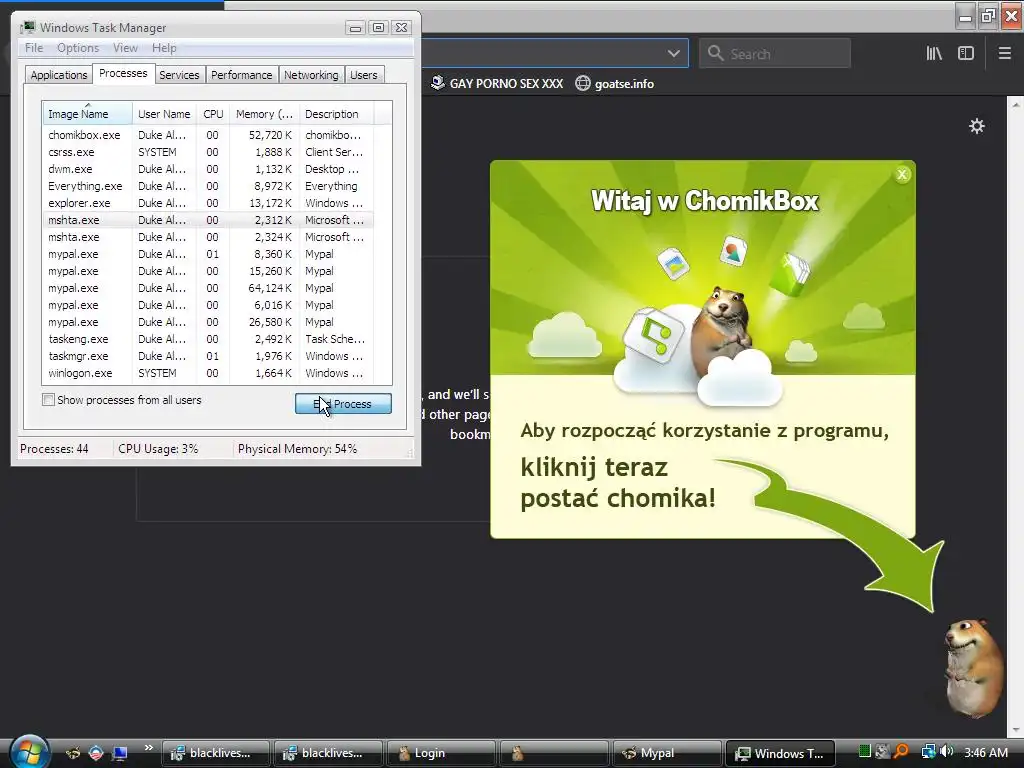The image size is (1024, 768).
Task: Select the explorer.exe process row
Action: 208,203
